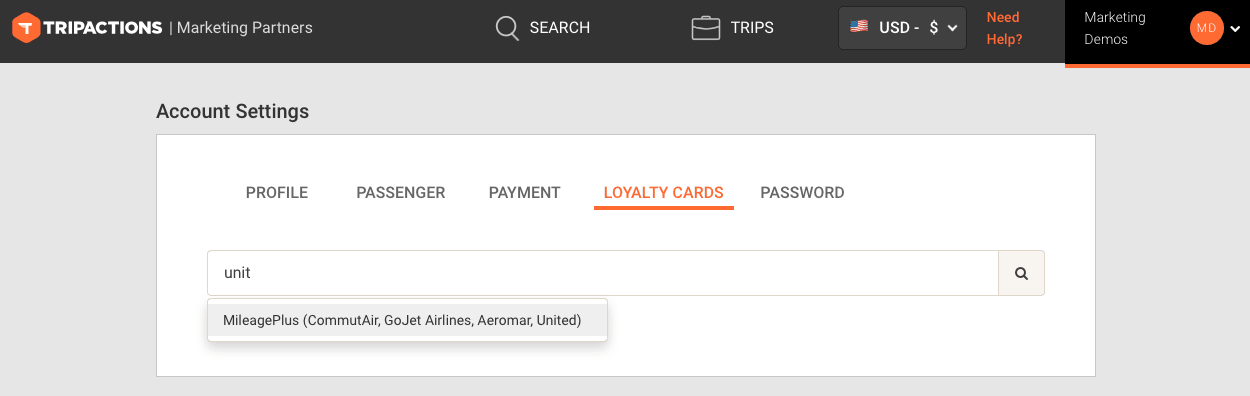The width and height of the screenshot is (1250, 396).
Task: Switch to the Password tab
Action: tap(803, 193)
